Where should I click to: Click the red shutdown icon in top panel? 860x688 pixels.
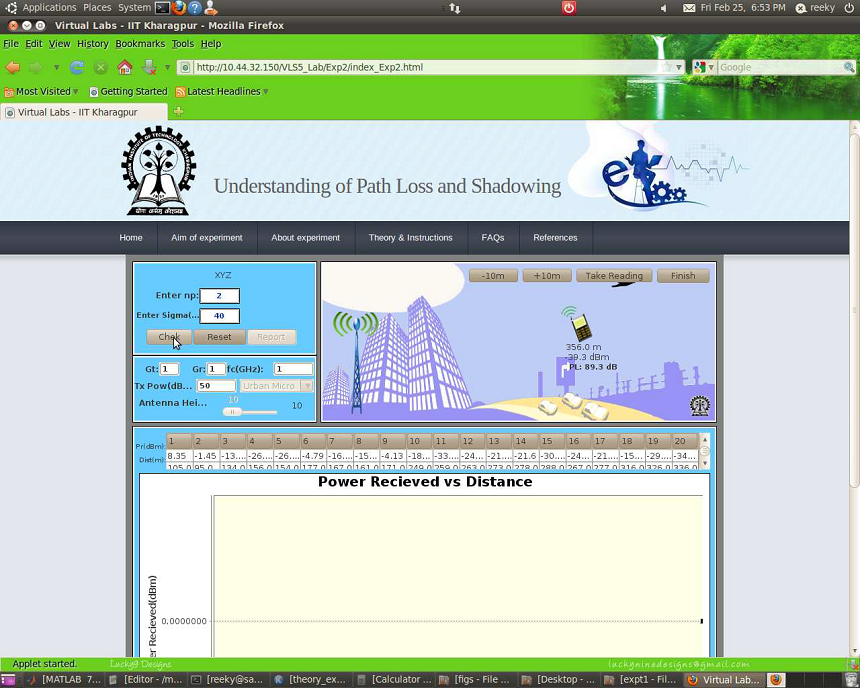pos(569,8)
